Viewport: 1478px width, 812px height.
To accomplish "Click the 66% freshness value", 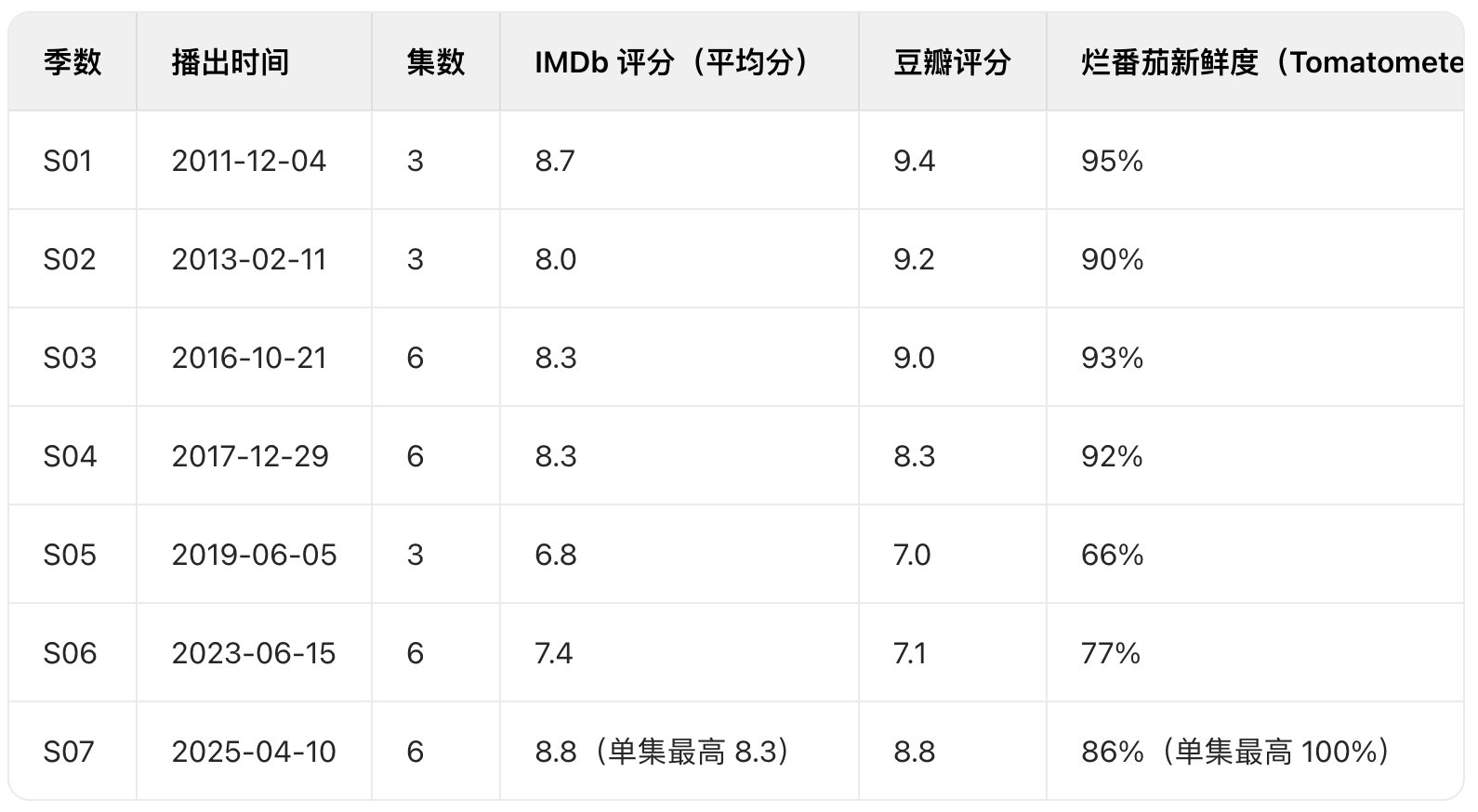I will coord(1112,555).
